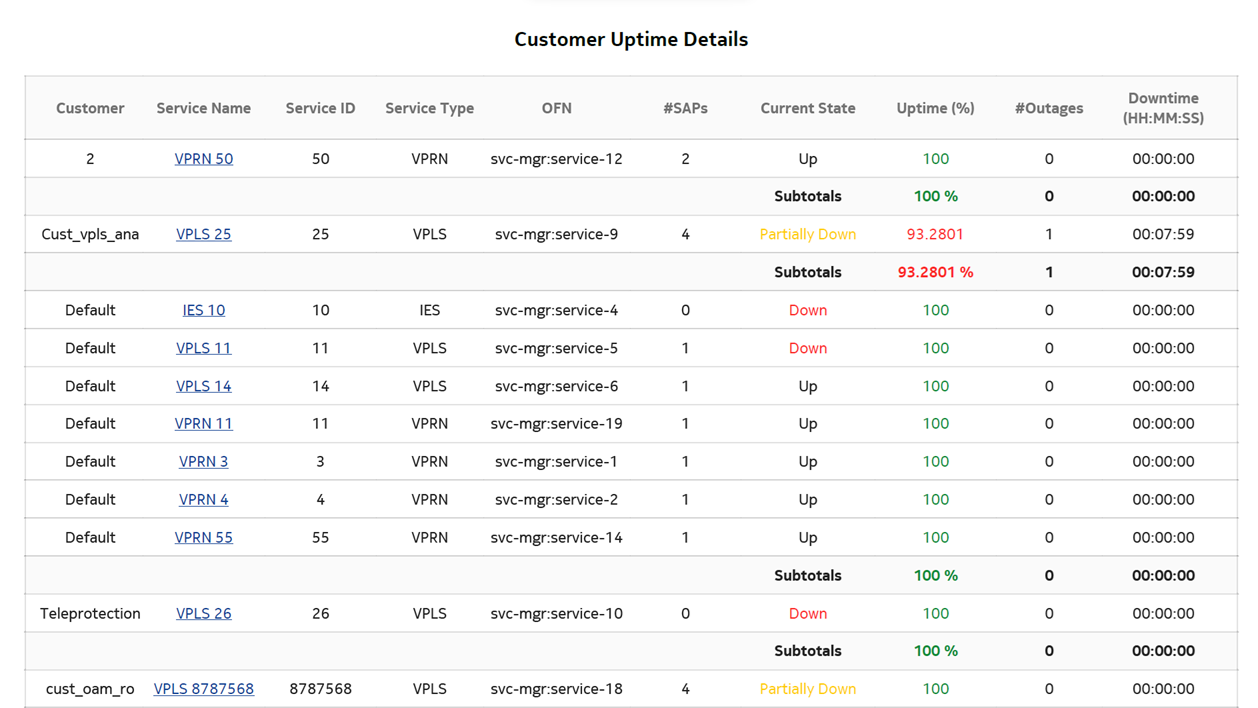Select Partially Down state for VPLS 25
The image size is (1258, 708).
click(807, 234)
